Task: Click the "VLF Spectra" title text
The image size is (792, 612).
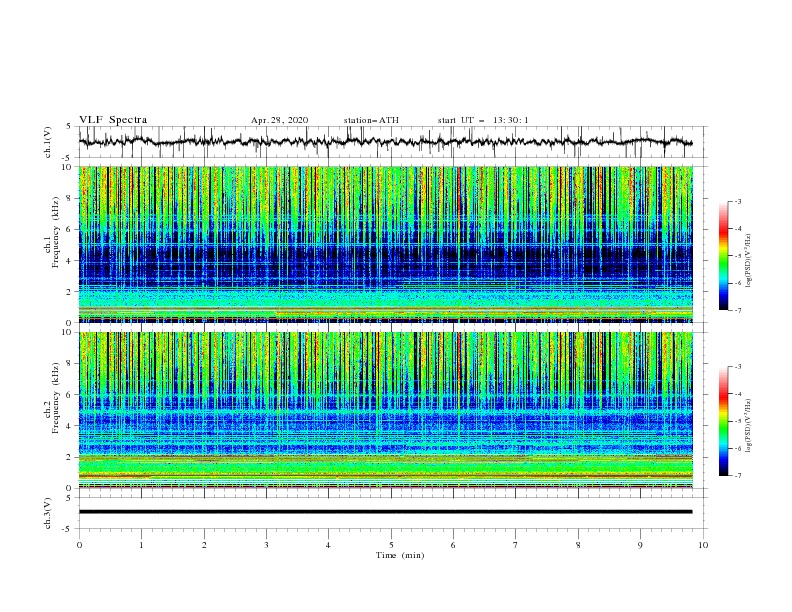Action: coord(113,120)
